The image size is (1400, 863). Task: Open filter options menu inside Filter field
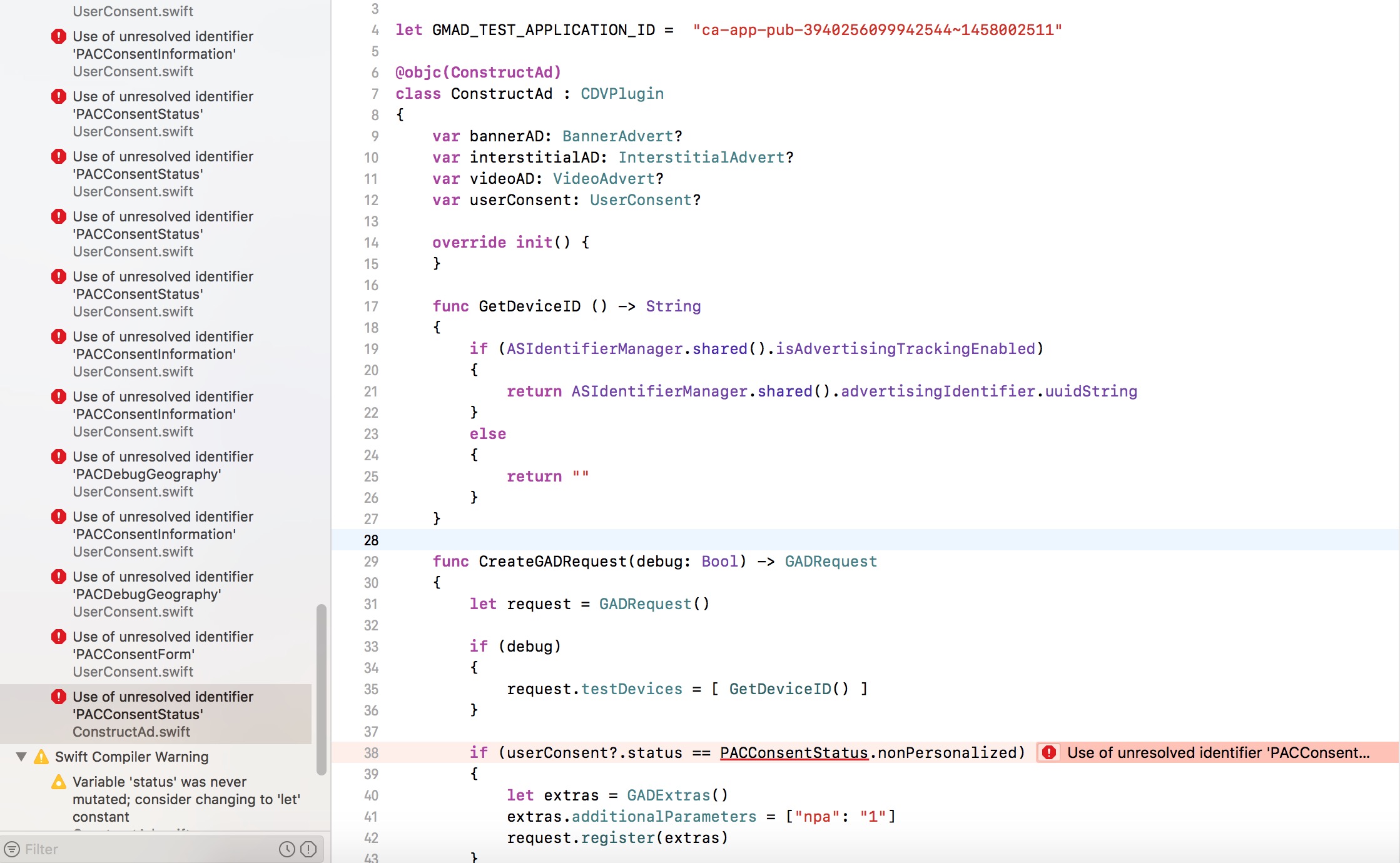click(x=11, y=849)
